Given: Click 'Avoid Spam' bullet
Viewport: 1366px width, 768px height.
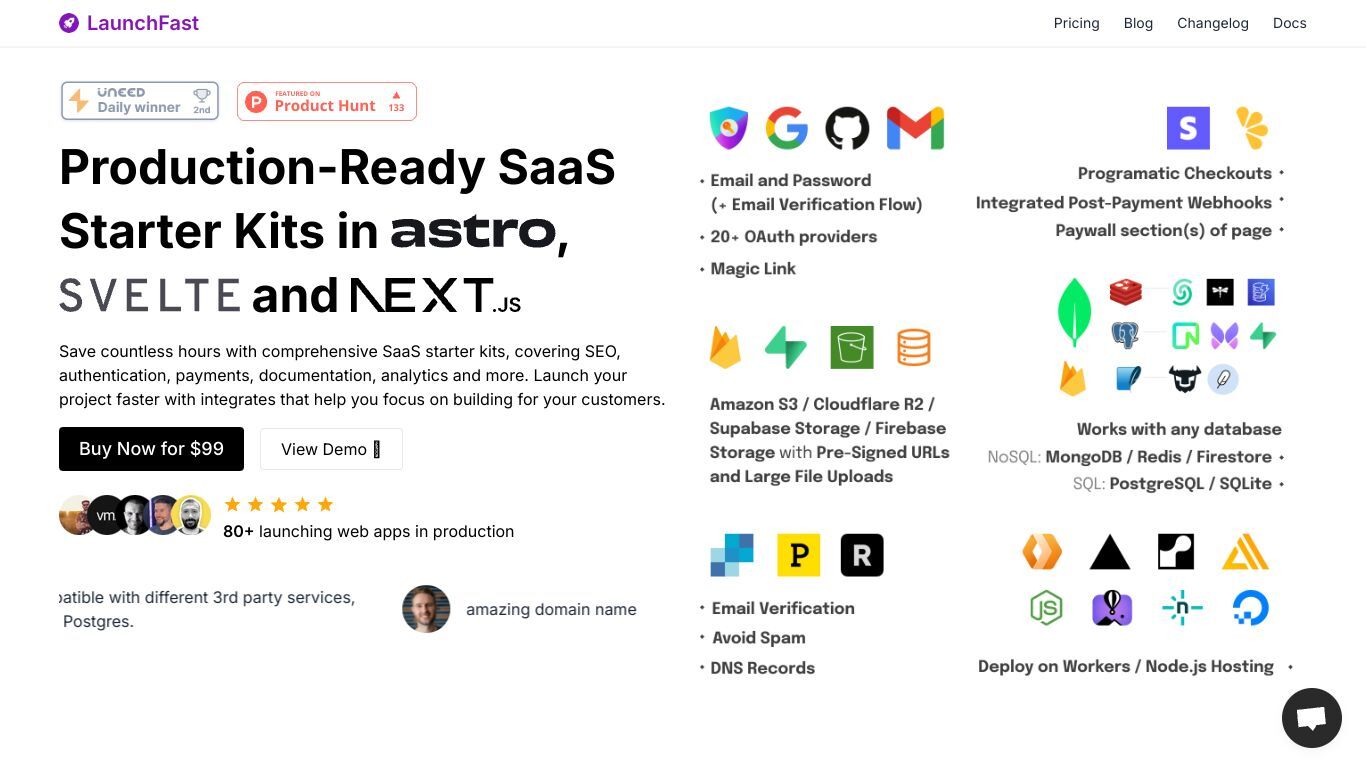Looking at the screenshot, I should coord(758,637).
